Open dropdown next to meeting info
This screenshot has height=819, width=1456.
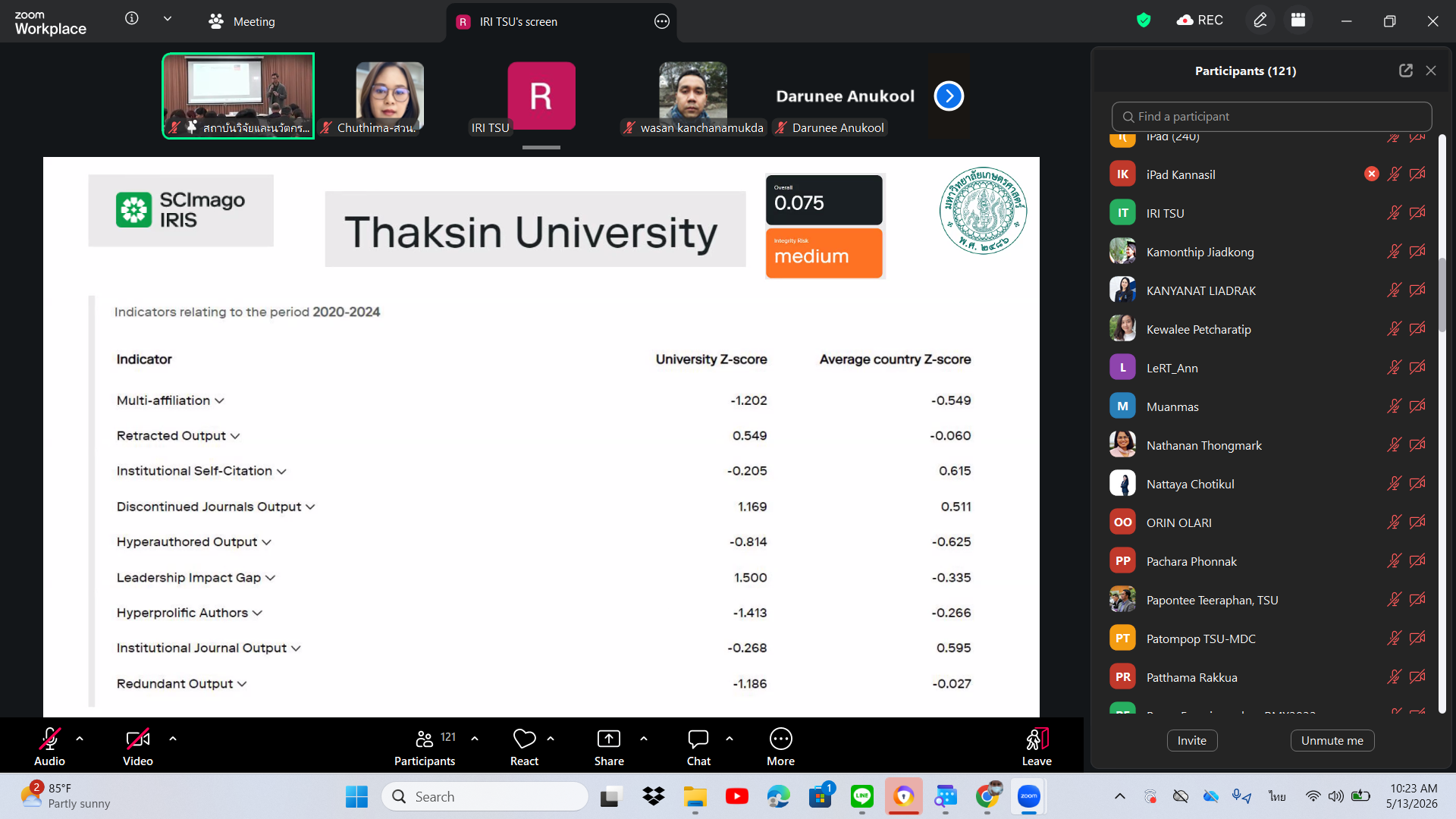(168, 18)
